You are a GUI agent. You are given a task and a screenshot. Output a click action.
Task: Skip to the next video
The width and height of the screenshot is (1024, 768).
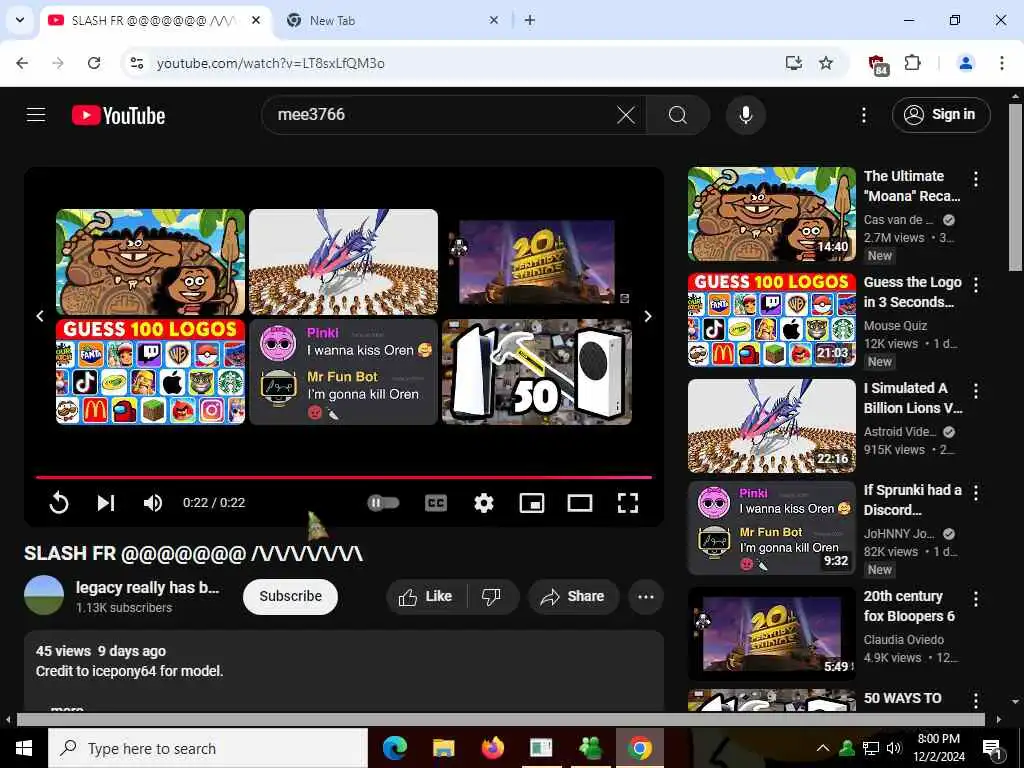coord(106,503)
